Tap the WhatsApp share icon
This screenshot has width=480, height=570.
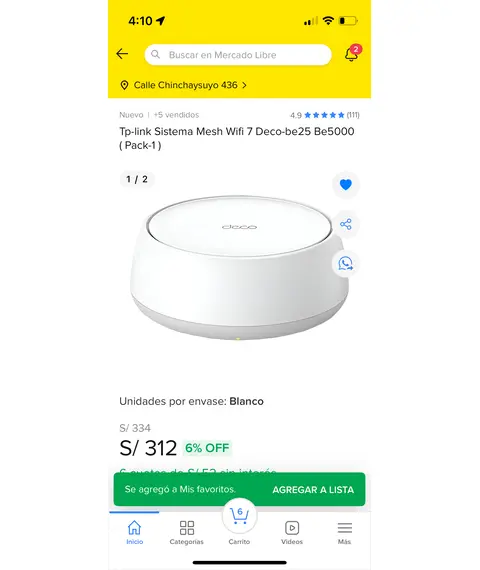click(x=345, y=263)
